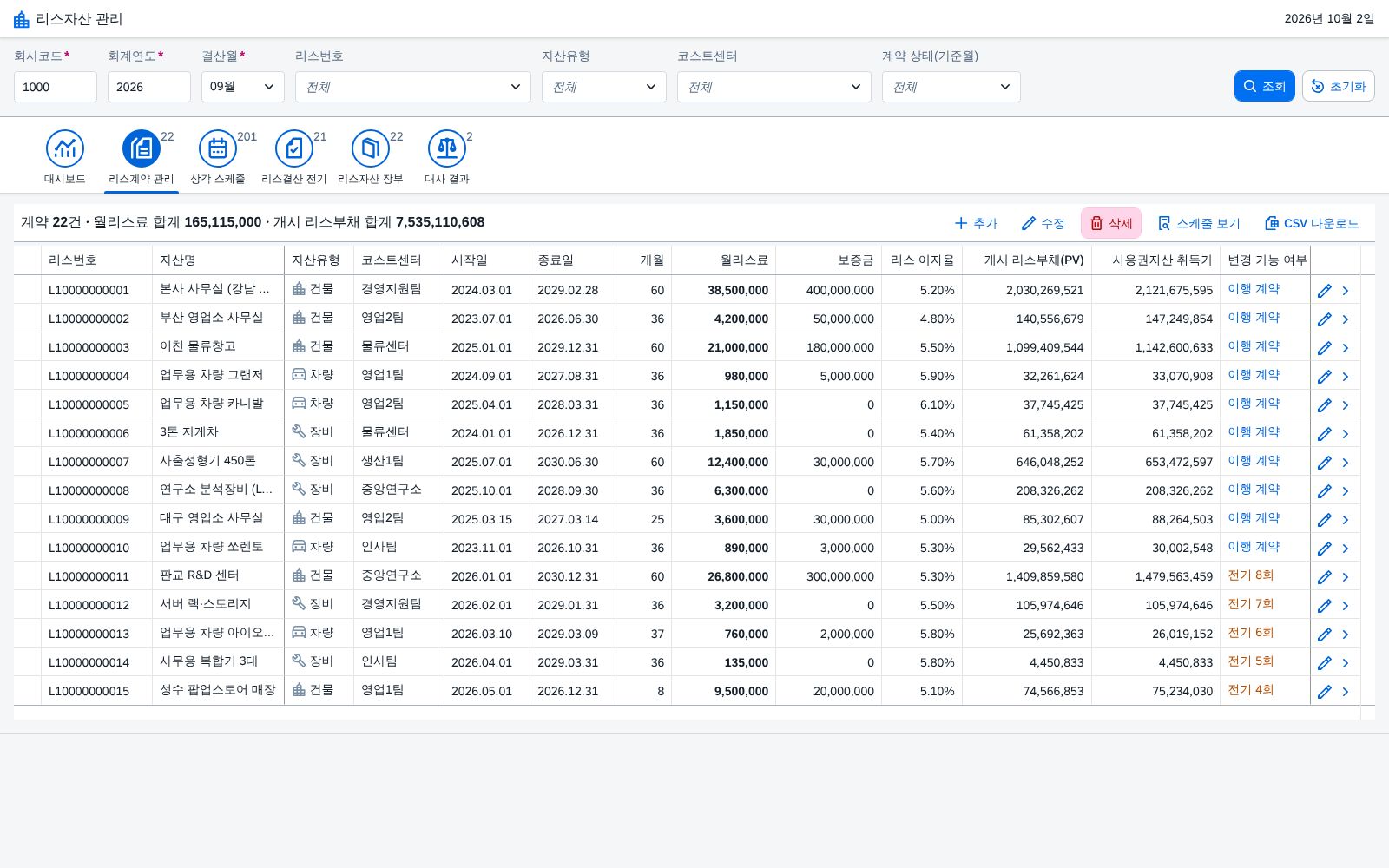The image size is (1389, 868).
Task: Click 전기 8회 status in row L10000000011
Action: coord(1251,575)
